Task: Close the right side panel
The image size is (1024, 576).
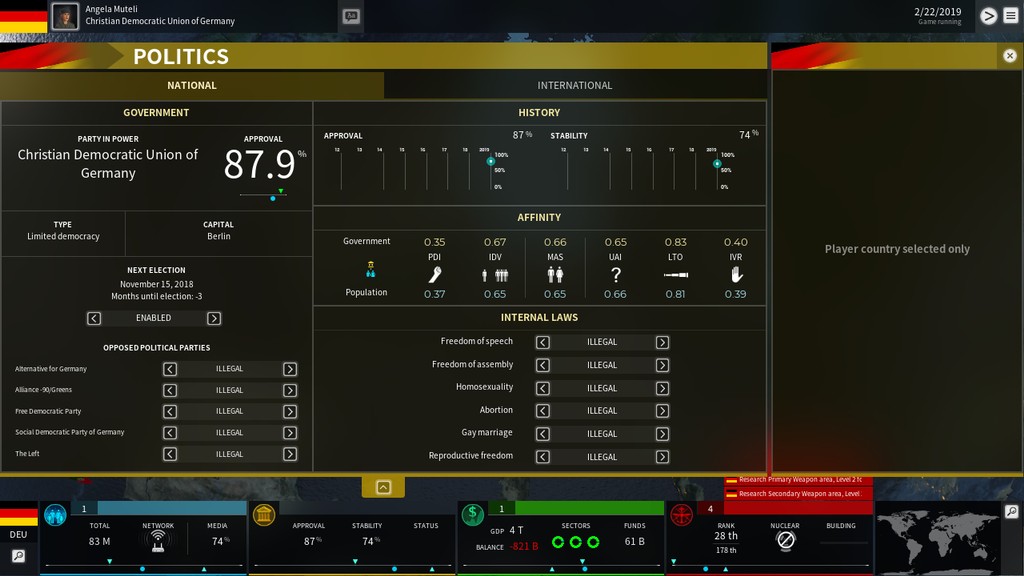Action: click(x=1010, y=56)
